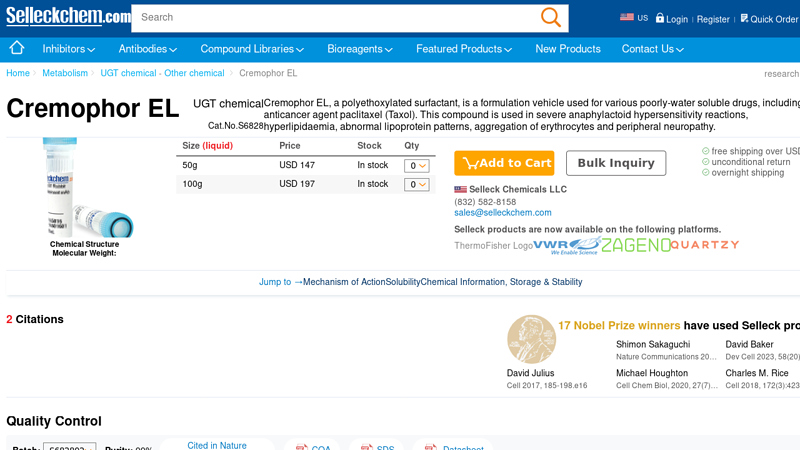This screenshot has width=800, height=450.
Task: Open the Zageno platform logo
Action: tap(634, 245)
